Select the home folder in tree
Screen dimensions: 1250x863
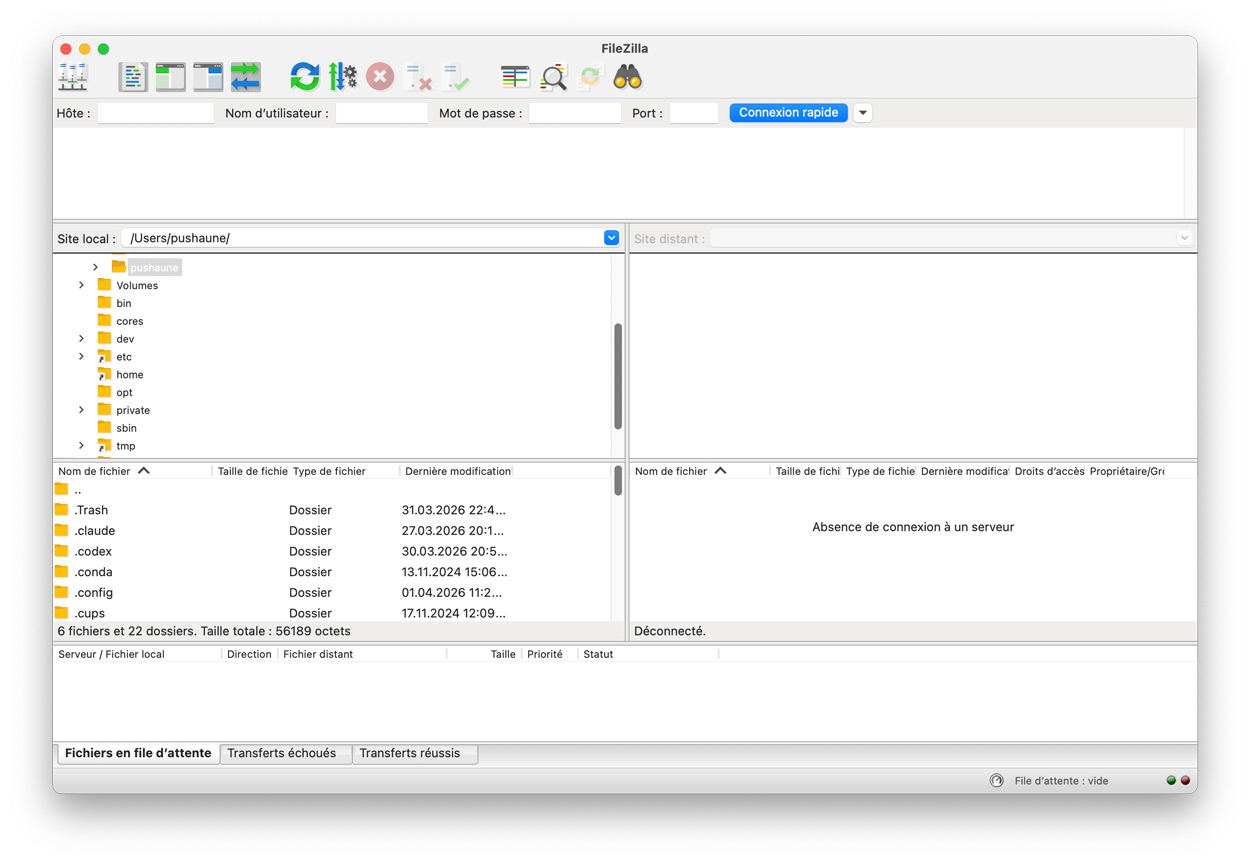(x=130, y=375)
